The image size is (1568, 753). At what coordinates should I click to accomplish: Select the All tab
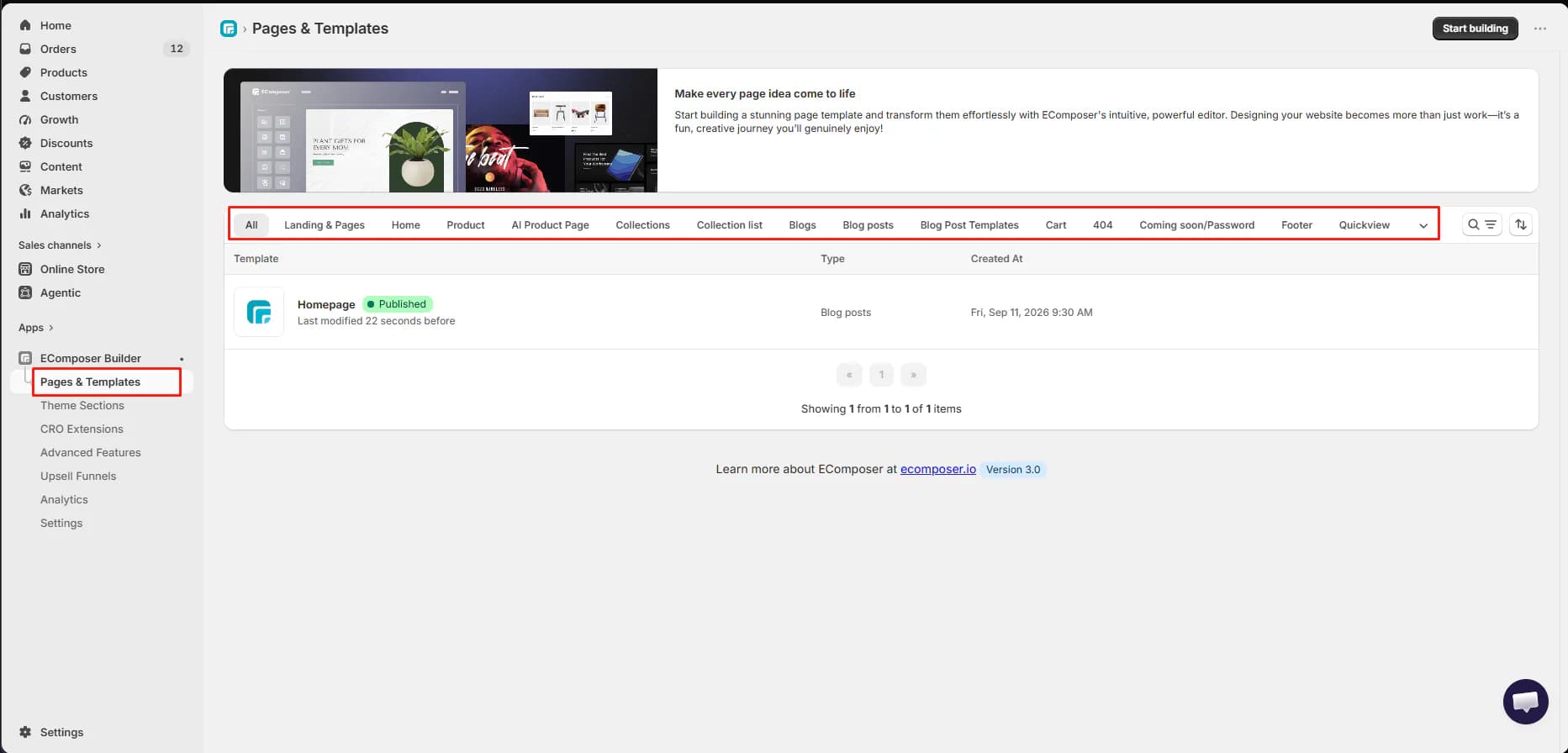pos(251,225)
